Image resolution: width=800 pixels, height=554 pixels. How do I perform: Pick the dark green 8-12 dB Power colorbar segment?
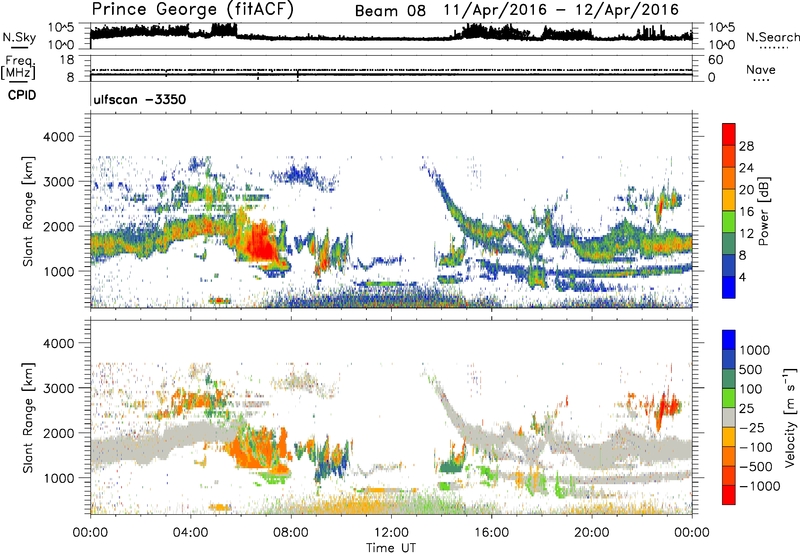pyautogui.click(x=729, y=244)
